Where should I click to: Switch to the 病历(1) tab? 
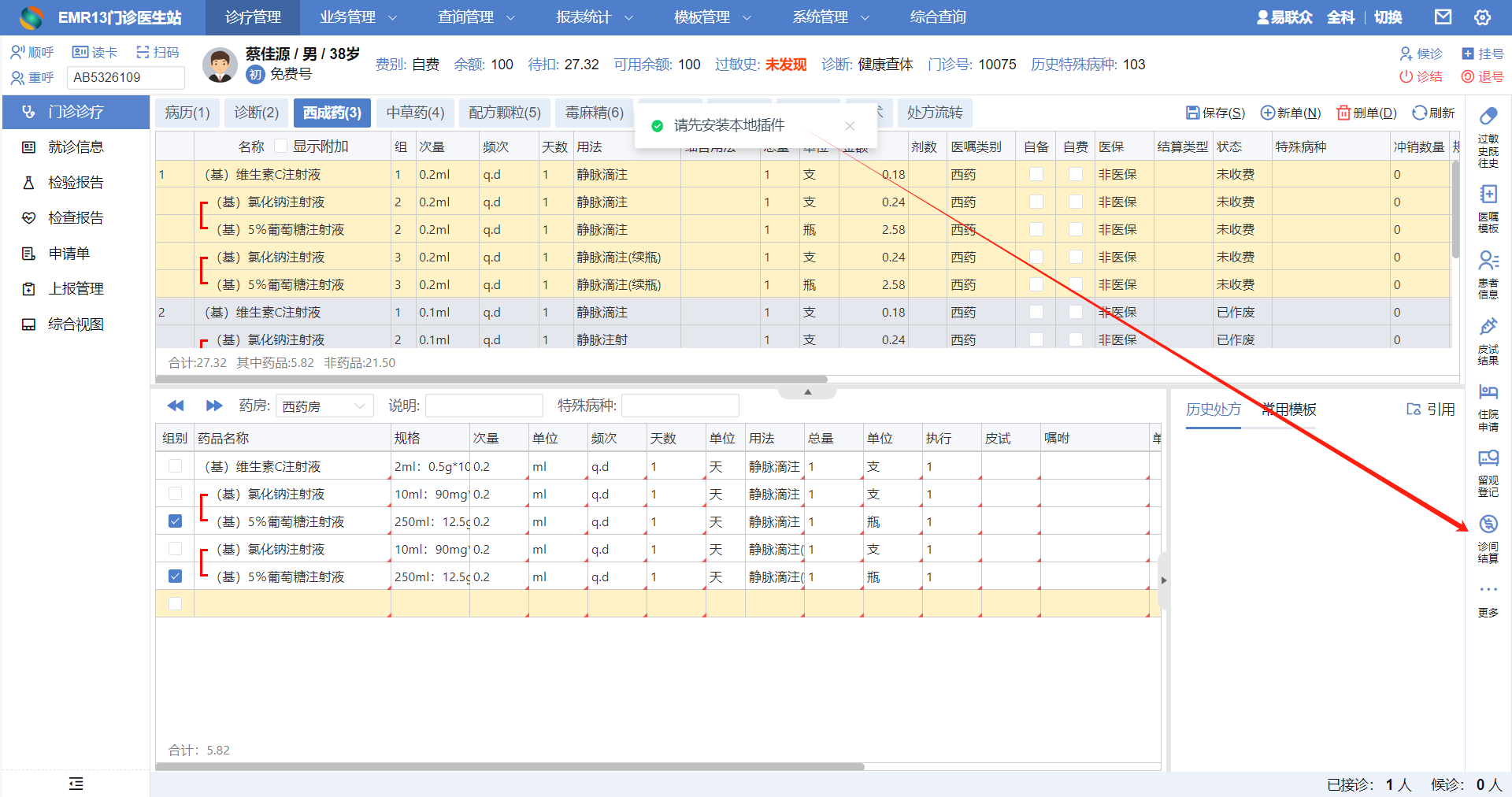pyautogui.click(x=187, y=113)
